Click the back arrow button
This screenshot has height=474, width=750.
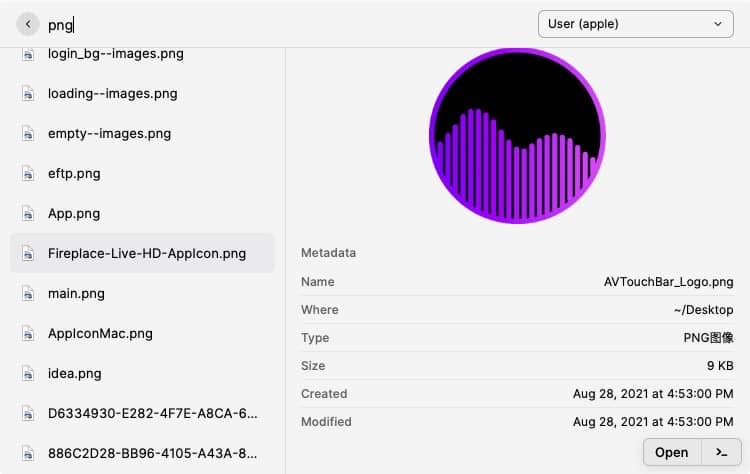coord(28,24)
